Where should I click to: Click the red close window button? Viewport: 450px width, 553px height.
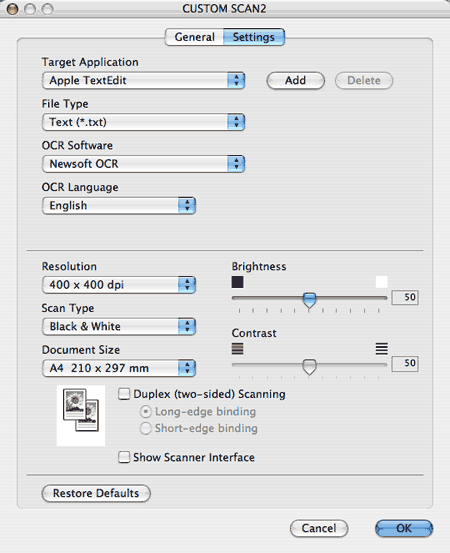(x=13, y=9)
